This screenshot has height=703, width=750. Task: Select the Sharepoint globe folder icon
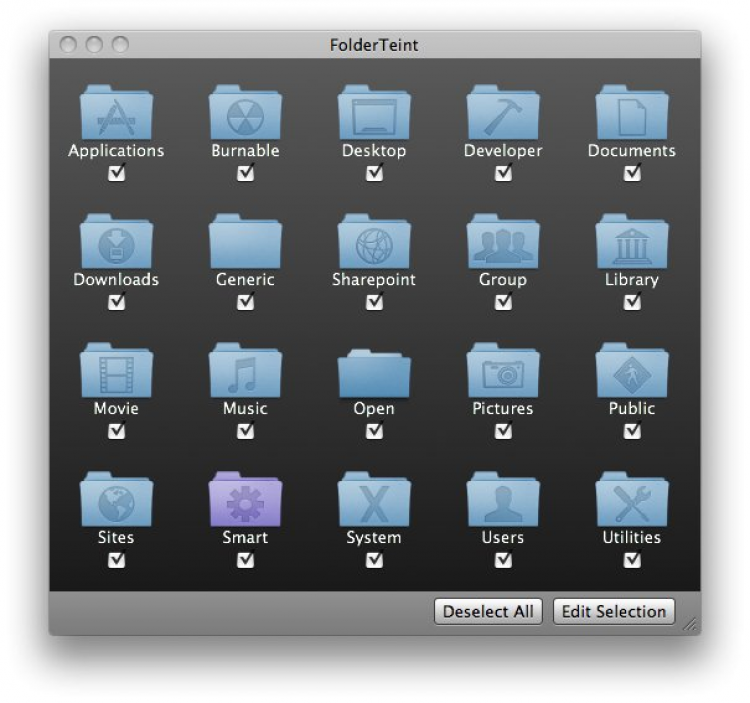pyautogui.click(x=374, y=241)
